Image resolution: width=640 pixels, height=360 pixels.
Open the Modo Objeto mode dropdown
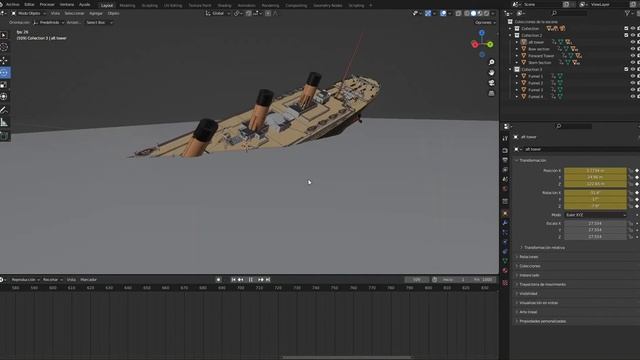28,13
